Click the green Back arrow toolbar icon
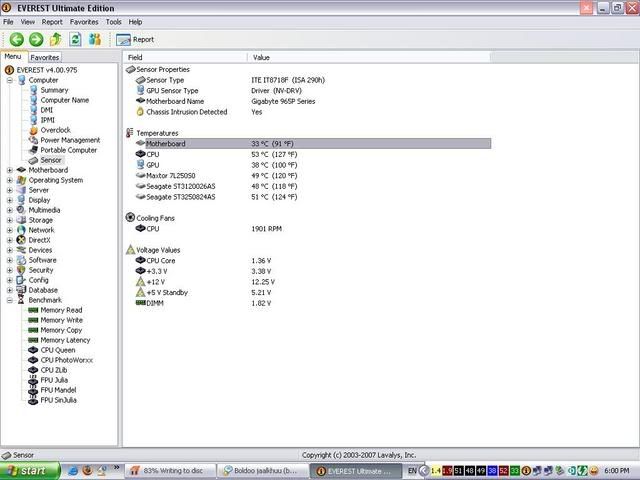 click(17, 40)
